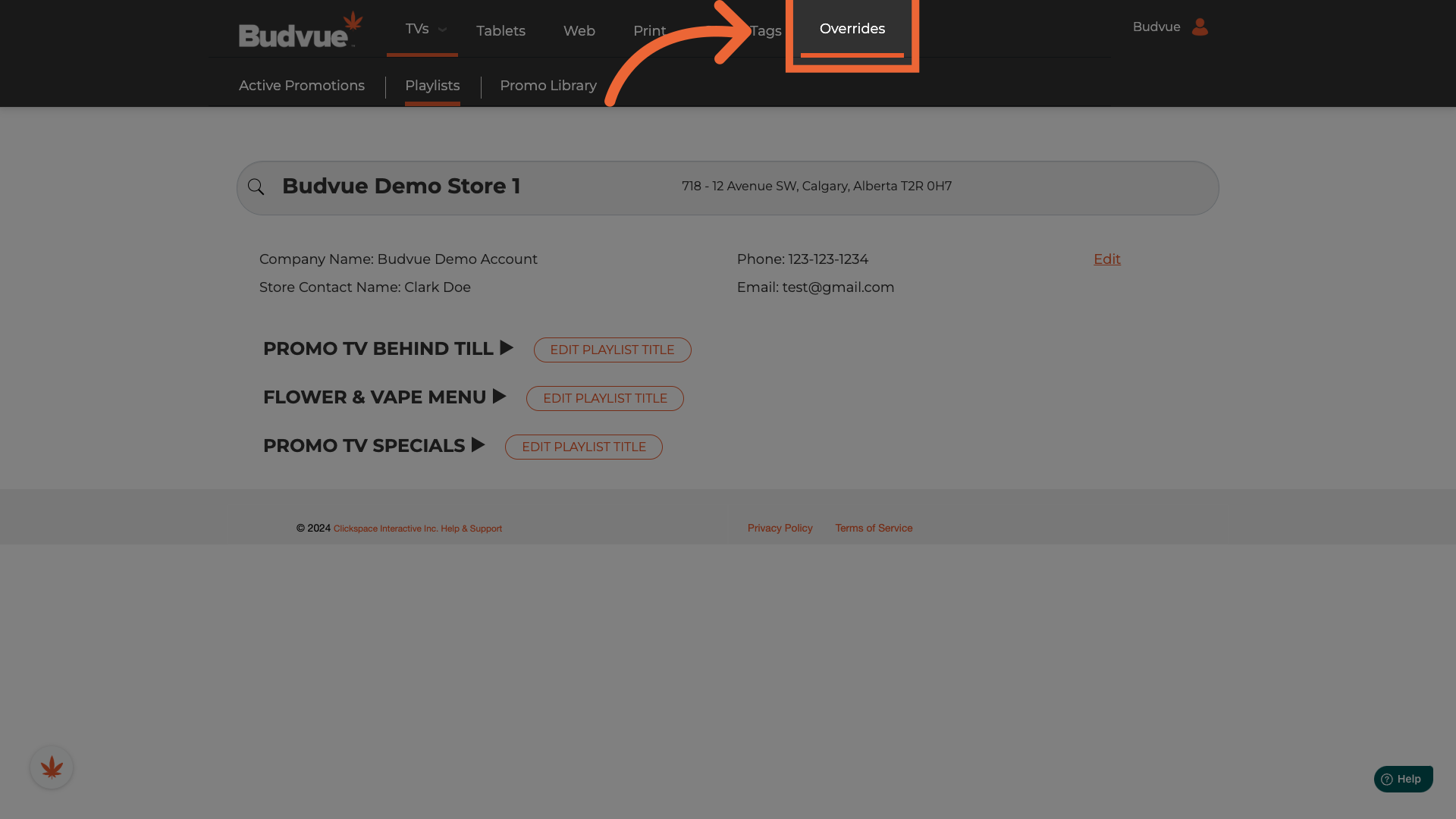Edit title of Promo TV Behind Till
This screenshot has height=819, width=1456.
pos(612,350)
